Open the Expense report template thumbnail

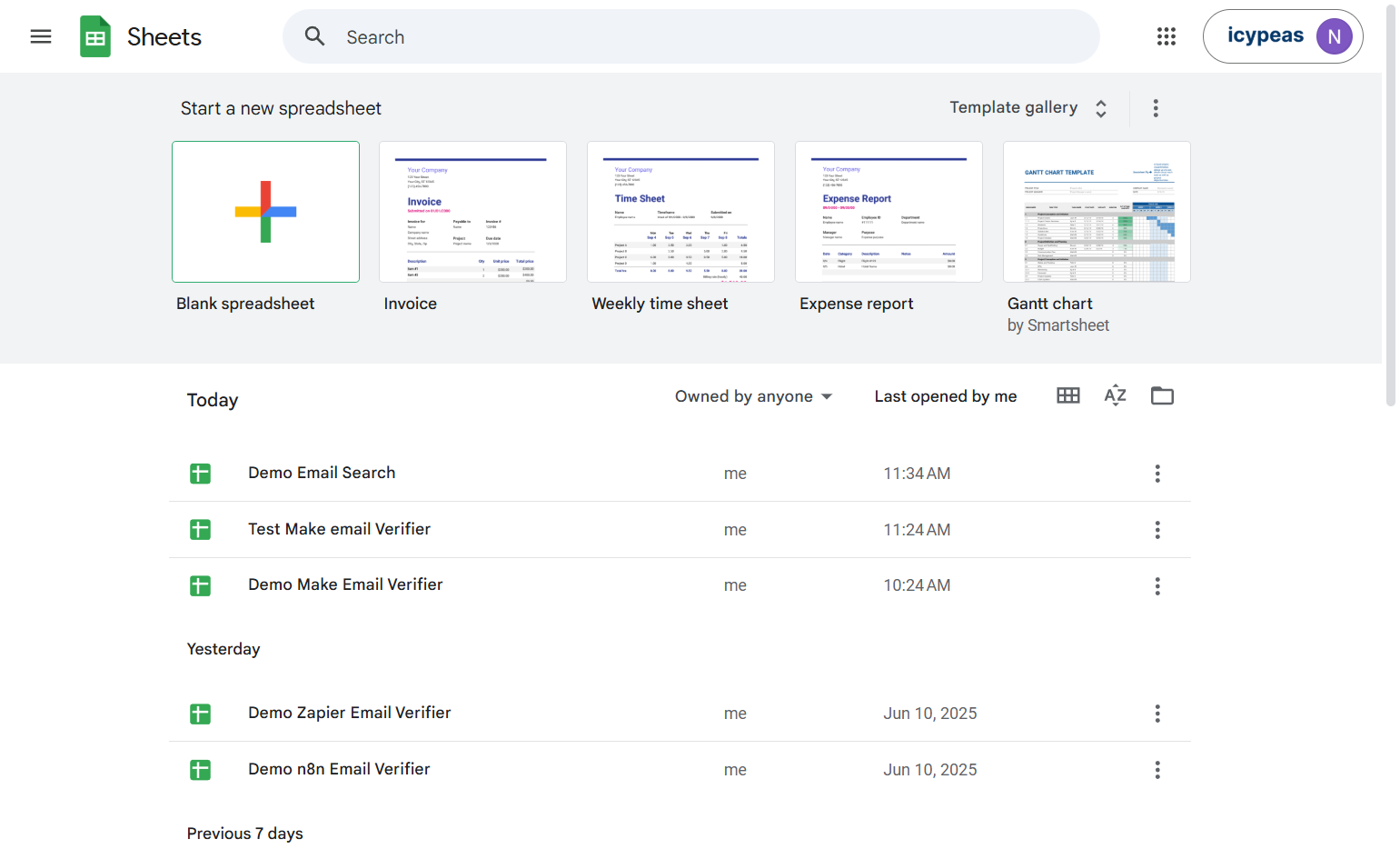click(889, 212)
